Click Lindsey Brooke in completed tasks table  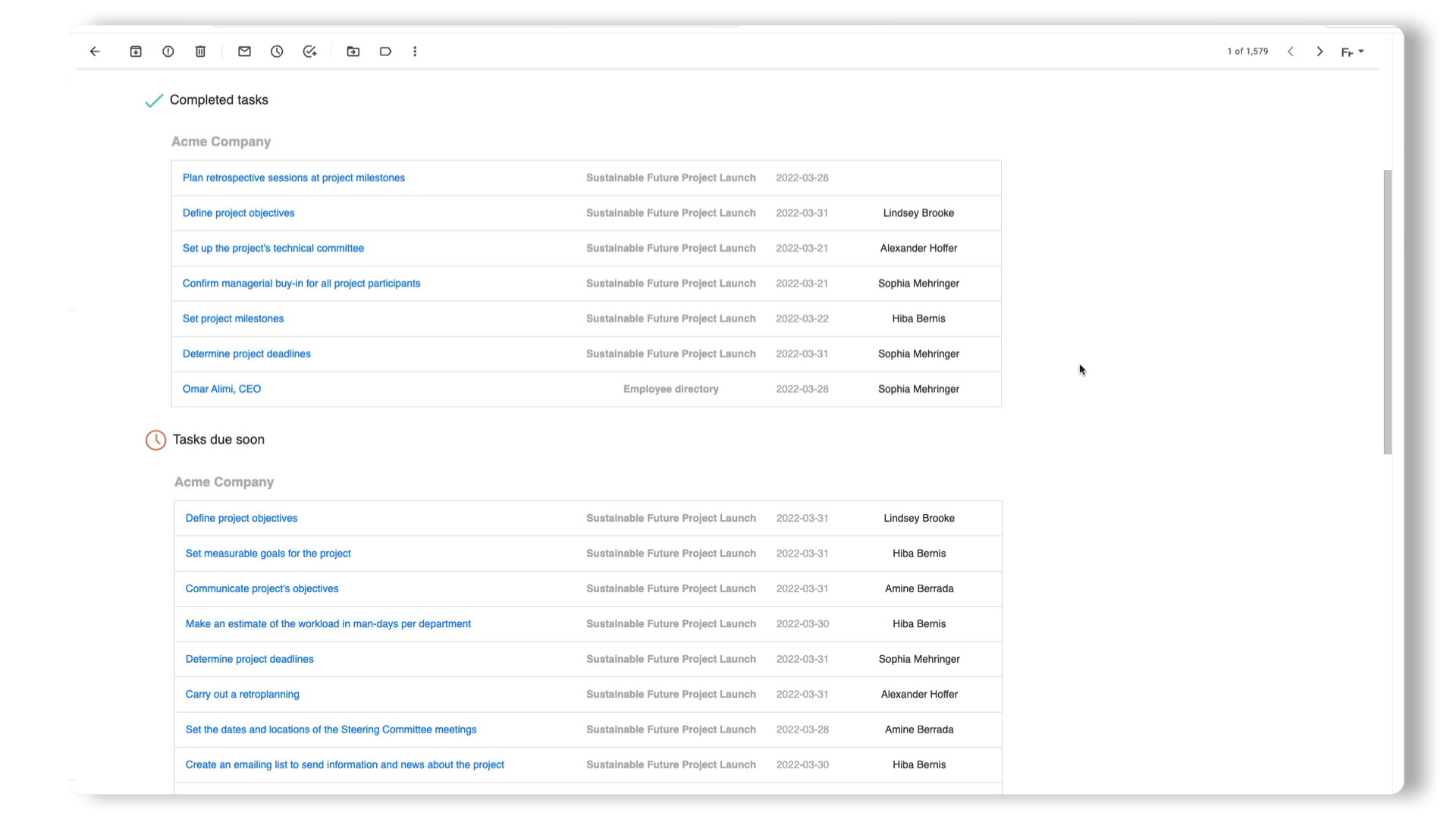(x=918, y=213)
